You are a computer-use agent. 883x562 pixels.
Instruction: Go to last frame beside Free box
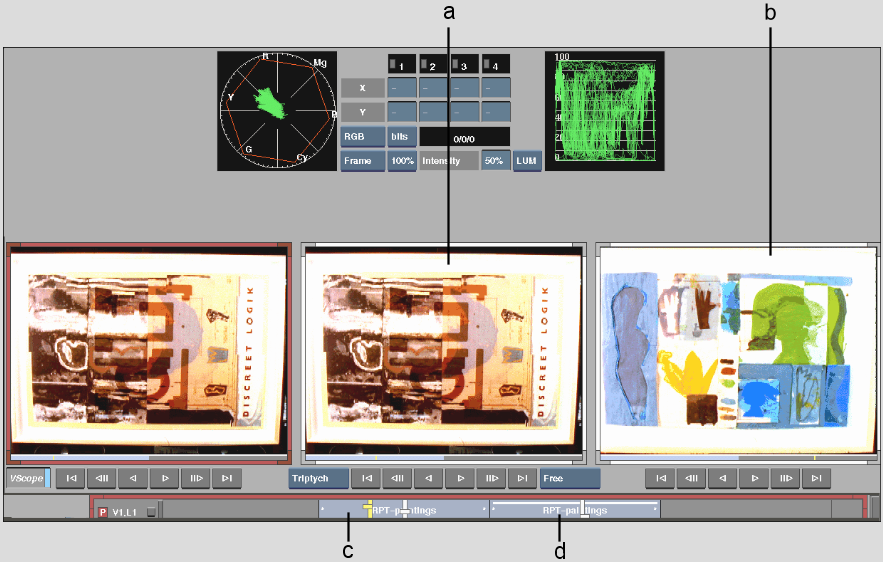(523, 478)
